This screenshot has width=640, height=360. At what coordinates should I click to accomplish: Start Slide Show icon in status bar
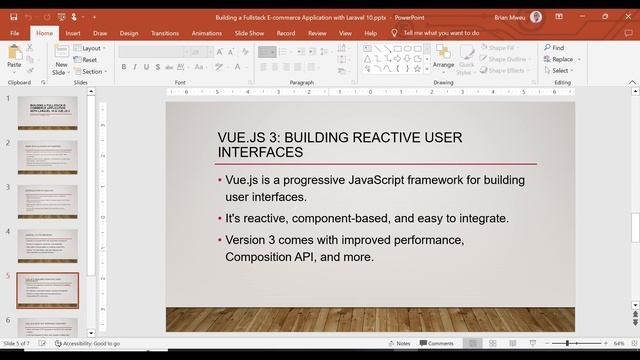[x=533, y=343]
